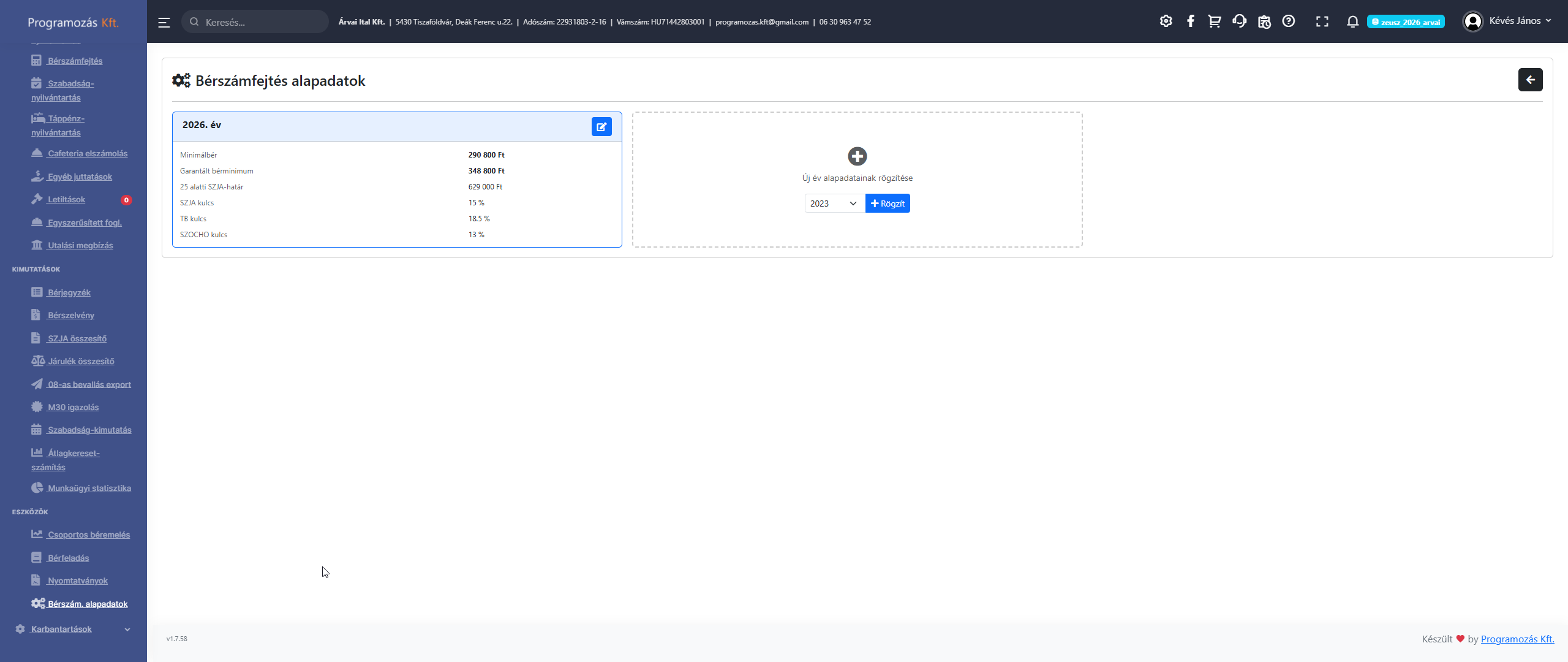
Task: Open the shopping cart icon
Action: coord(1214,21)
